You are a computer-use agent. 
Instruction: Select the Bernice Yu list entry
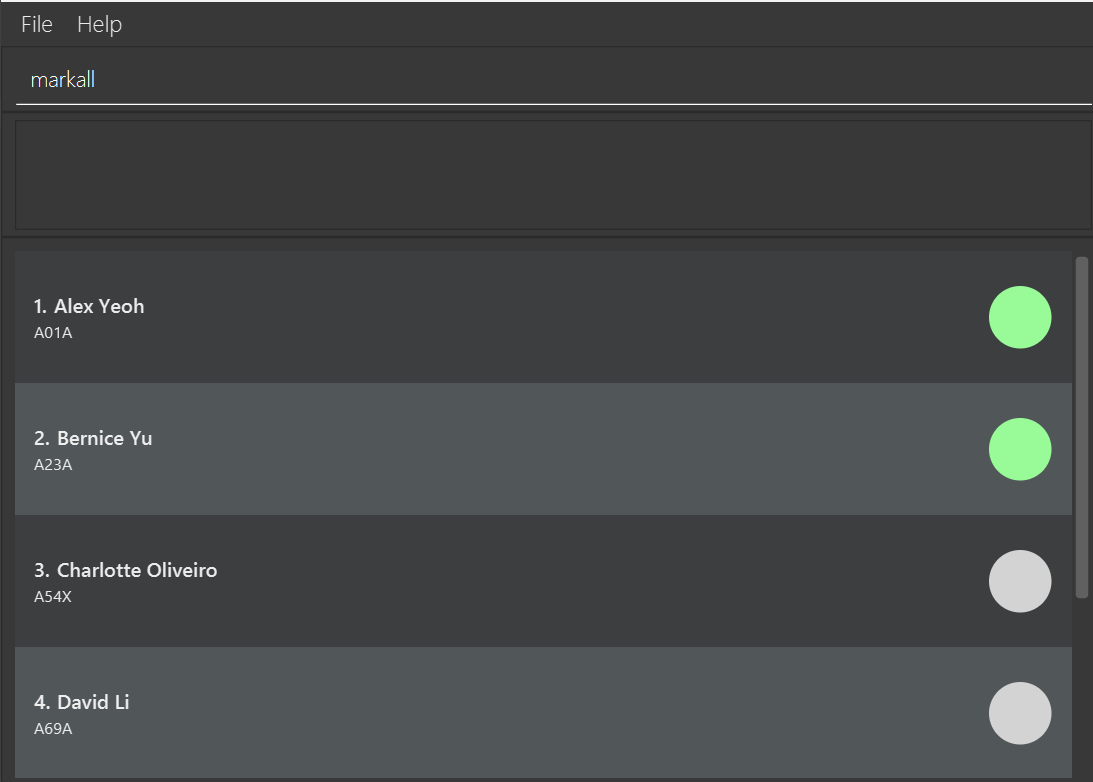coord(543,449)
